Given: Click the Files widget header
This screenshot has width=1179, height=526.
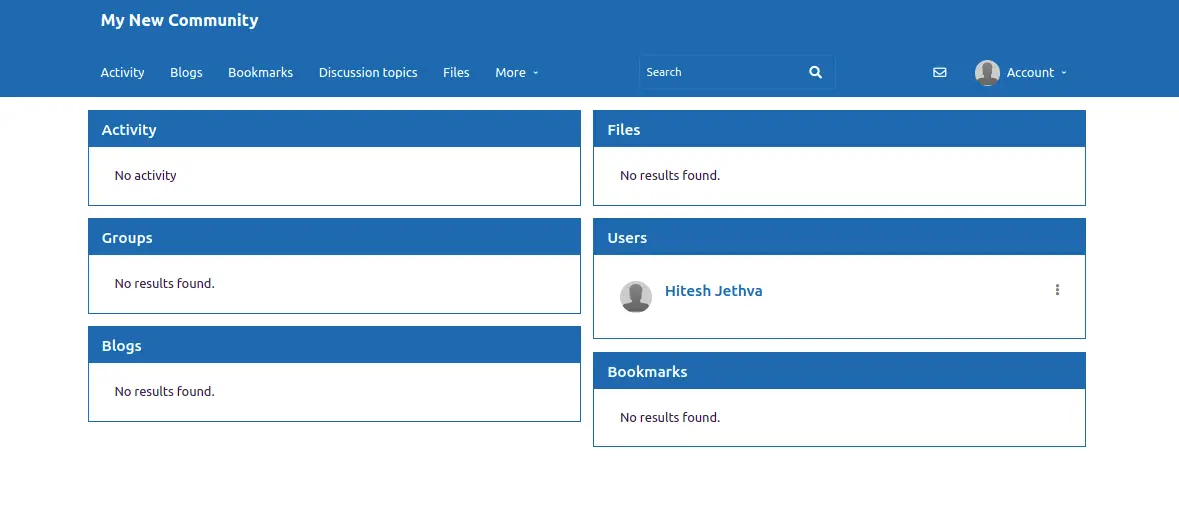Looking at the screenshot, I should click(x=839, y=129).
